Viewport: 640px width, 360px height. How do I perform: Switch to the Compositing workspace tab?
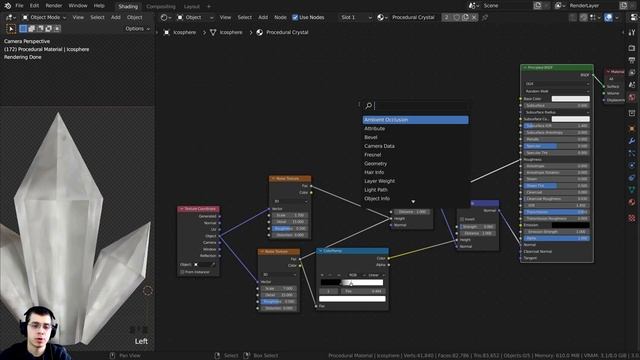point(161,7)
